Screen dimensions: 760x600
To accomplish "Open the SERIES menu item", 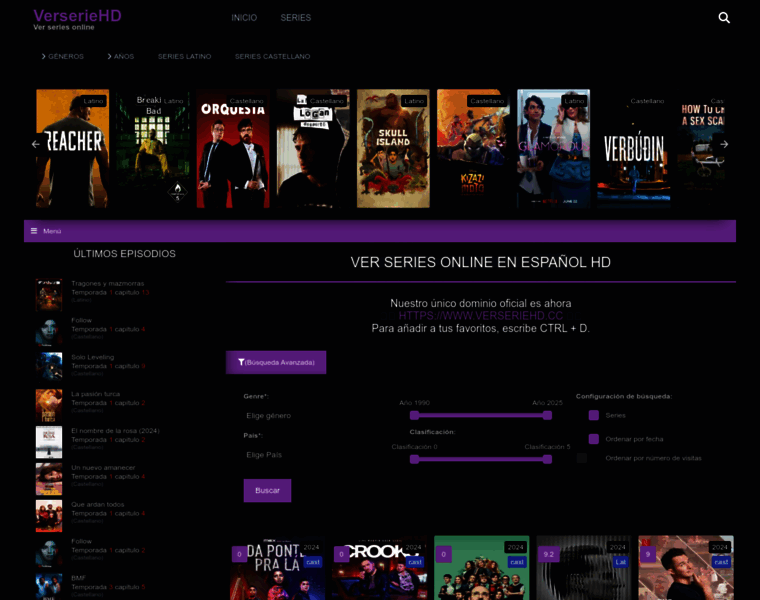I will (296, 18).
